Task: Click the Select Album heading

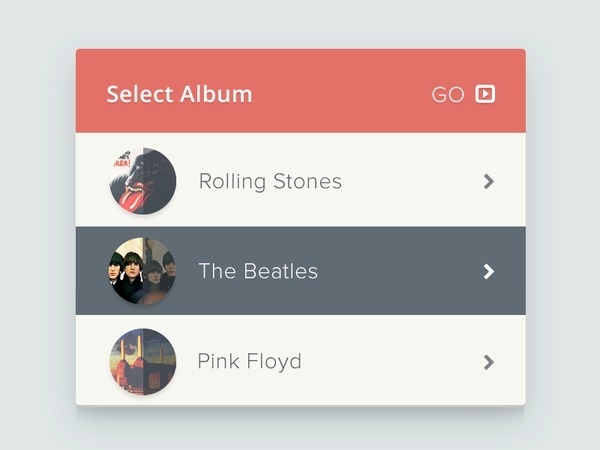Action: (x=179, y=94)
